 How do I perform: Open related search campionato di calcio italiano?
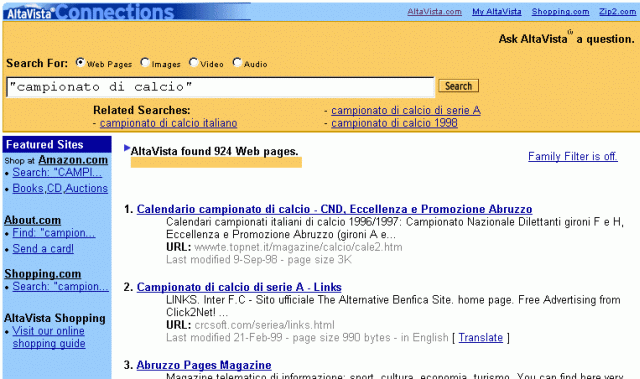click(x=169, y=123)
